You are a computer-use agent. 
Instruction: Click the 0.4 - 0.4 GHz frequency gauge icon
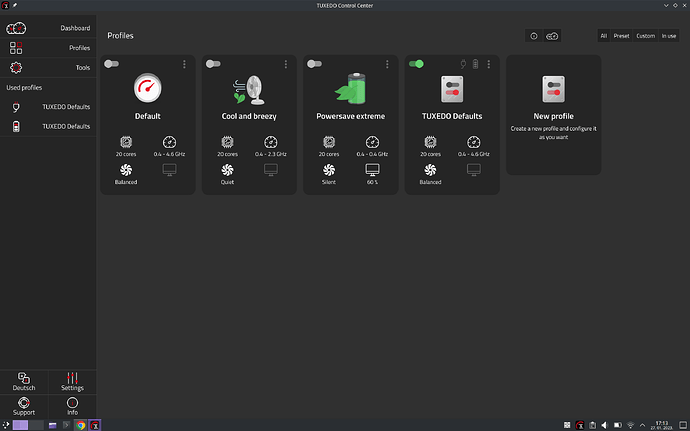(x=372, y=142)
